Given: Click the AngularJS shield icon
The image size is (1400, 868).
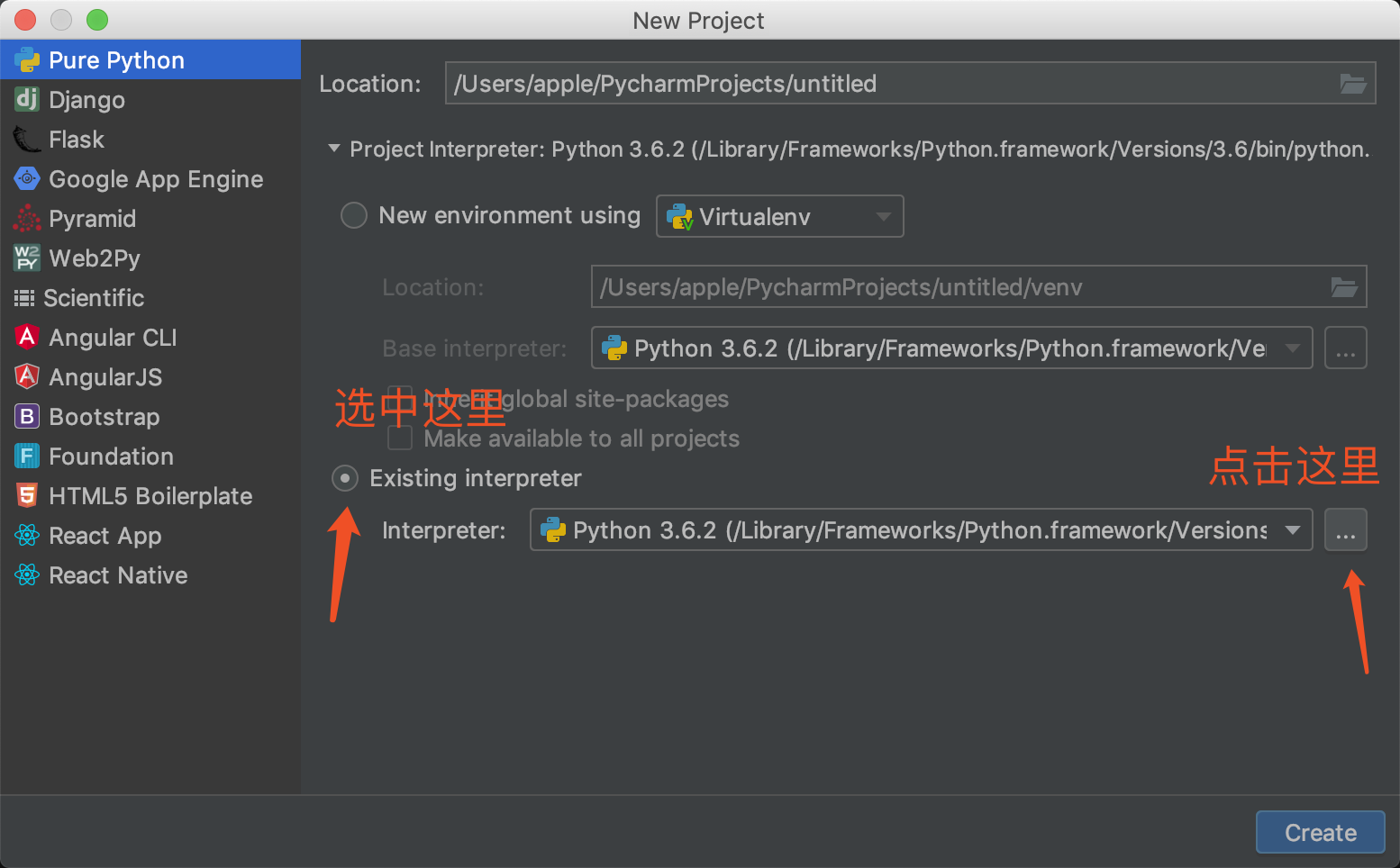Looking at the screenshot, I should tap(27, 376).
